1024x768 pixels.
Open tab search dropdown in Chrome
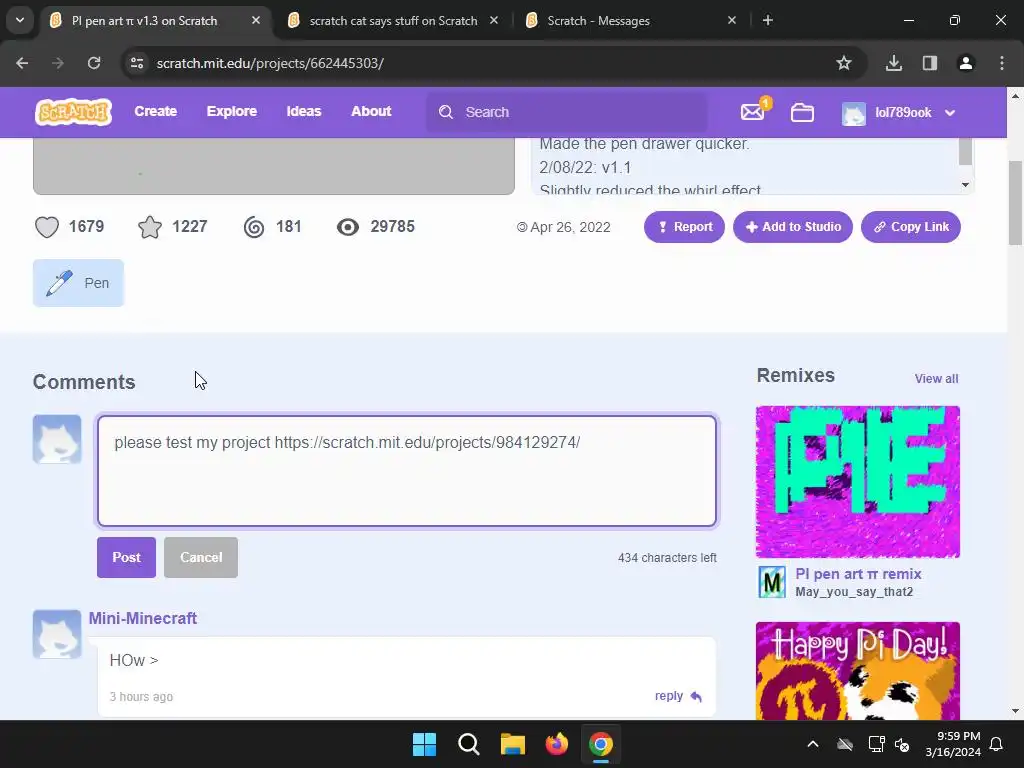(20, 20)
